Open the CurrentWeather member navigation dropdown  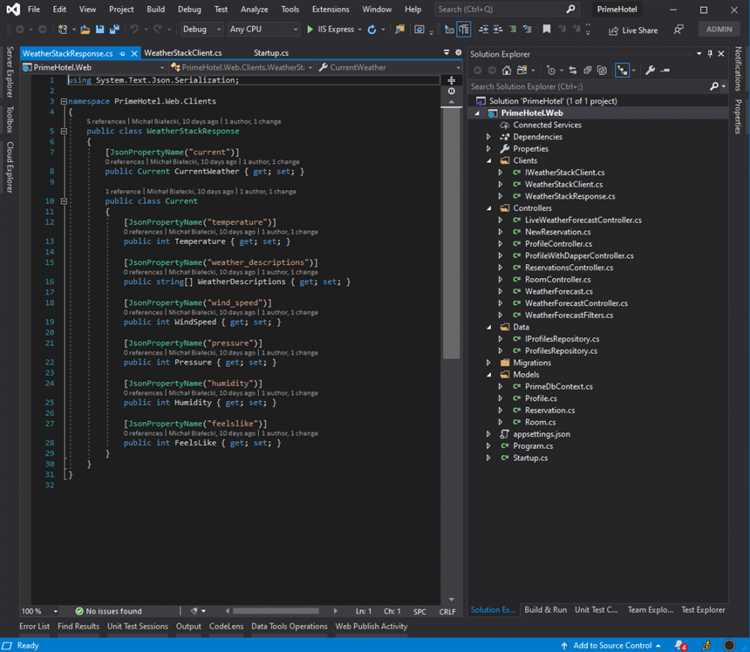click(x=388, y=67)
